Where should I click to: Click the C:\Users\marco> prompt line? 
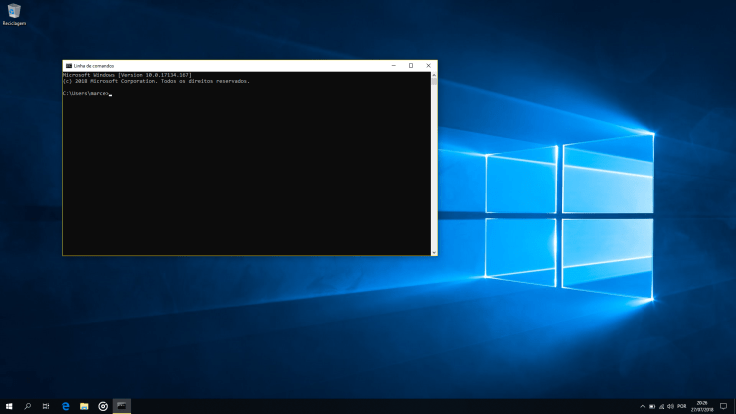coord(86,93)
